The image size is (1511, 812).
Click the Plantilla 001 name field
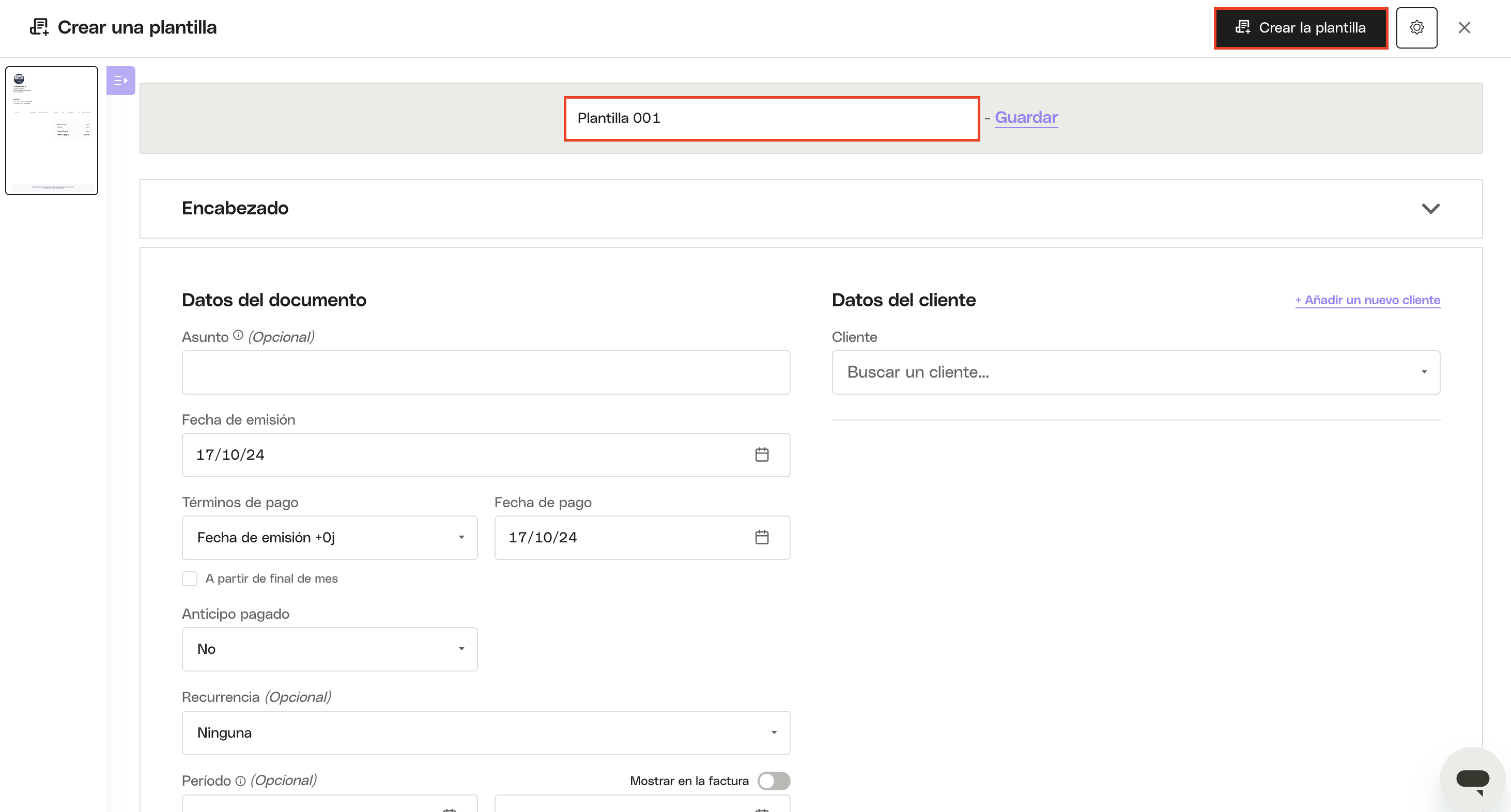point(772,118)
